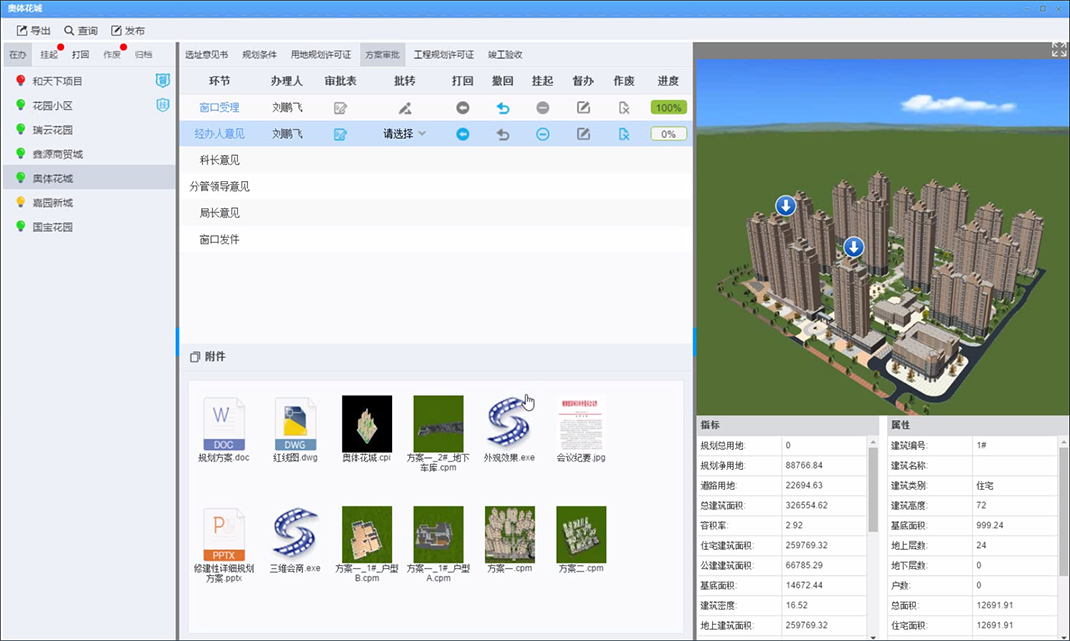Click the 批转 pen icon on 窗口受理 row
This screenshot has width=1070, height=641.
[403, 107]
